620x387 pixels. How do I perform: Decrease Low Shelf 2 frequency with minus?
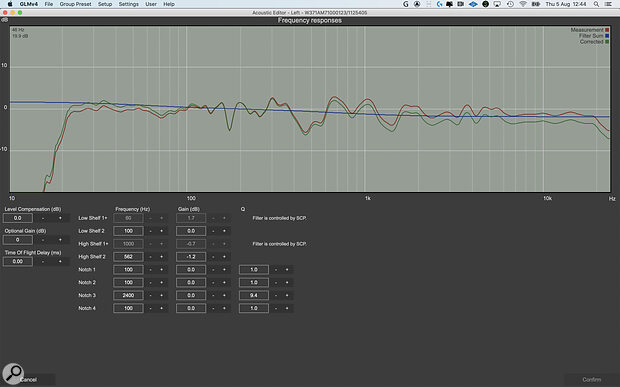click(x=150, y=231)
